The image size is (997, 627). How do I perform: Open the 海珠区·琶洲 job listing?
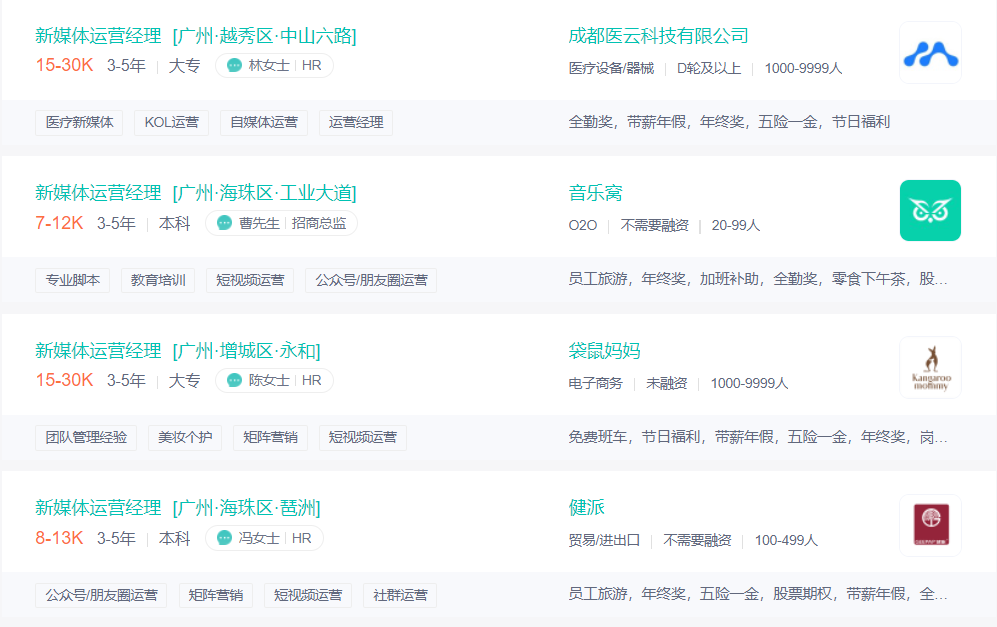[178, 508]
